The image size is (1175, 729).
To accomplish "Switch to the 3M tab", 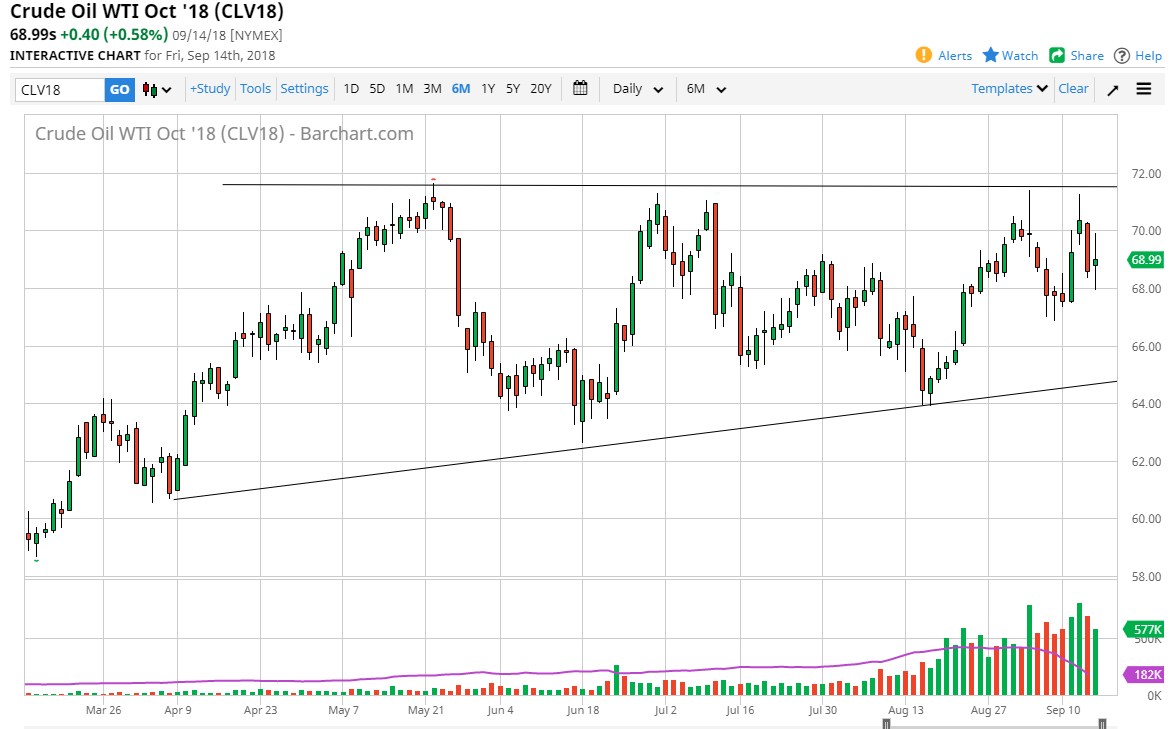I will click(431, 89).
